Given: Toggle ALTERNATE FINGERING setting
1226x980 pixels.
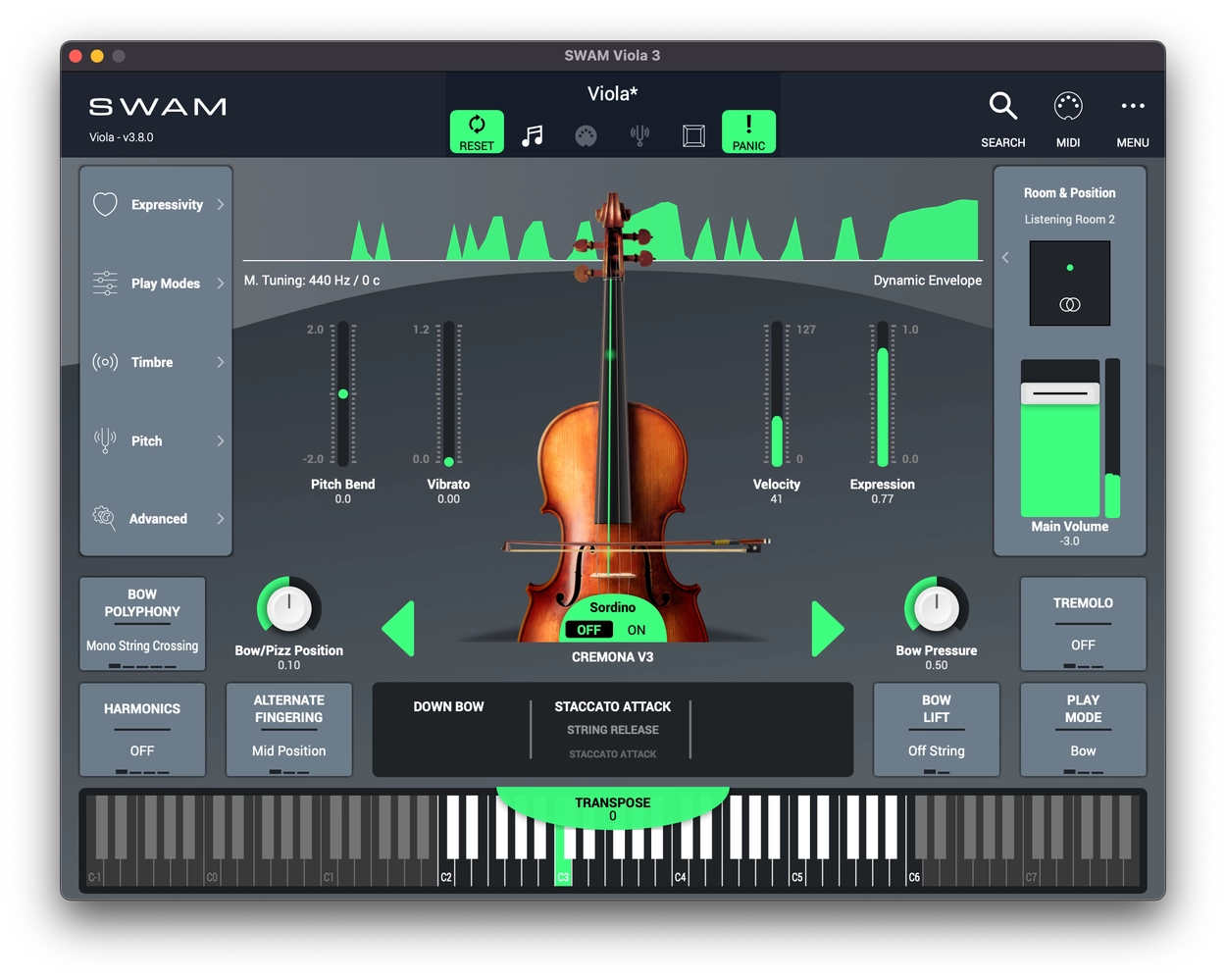Looking at the screenshot, I should click(x=288, y=730).
